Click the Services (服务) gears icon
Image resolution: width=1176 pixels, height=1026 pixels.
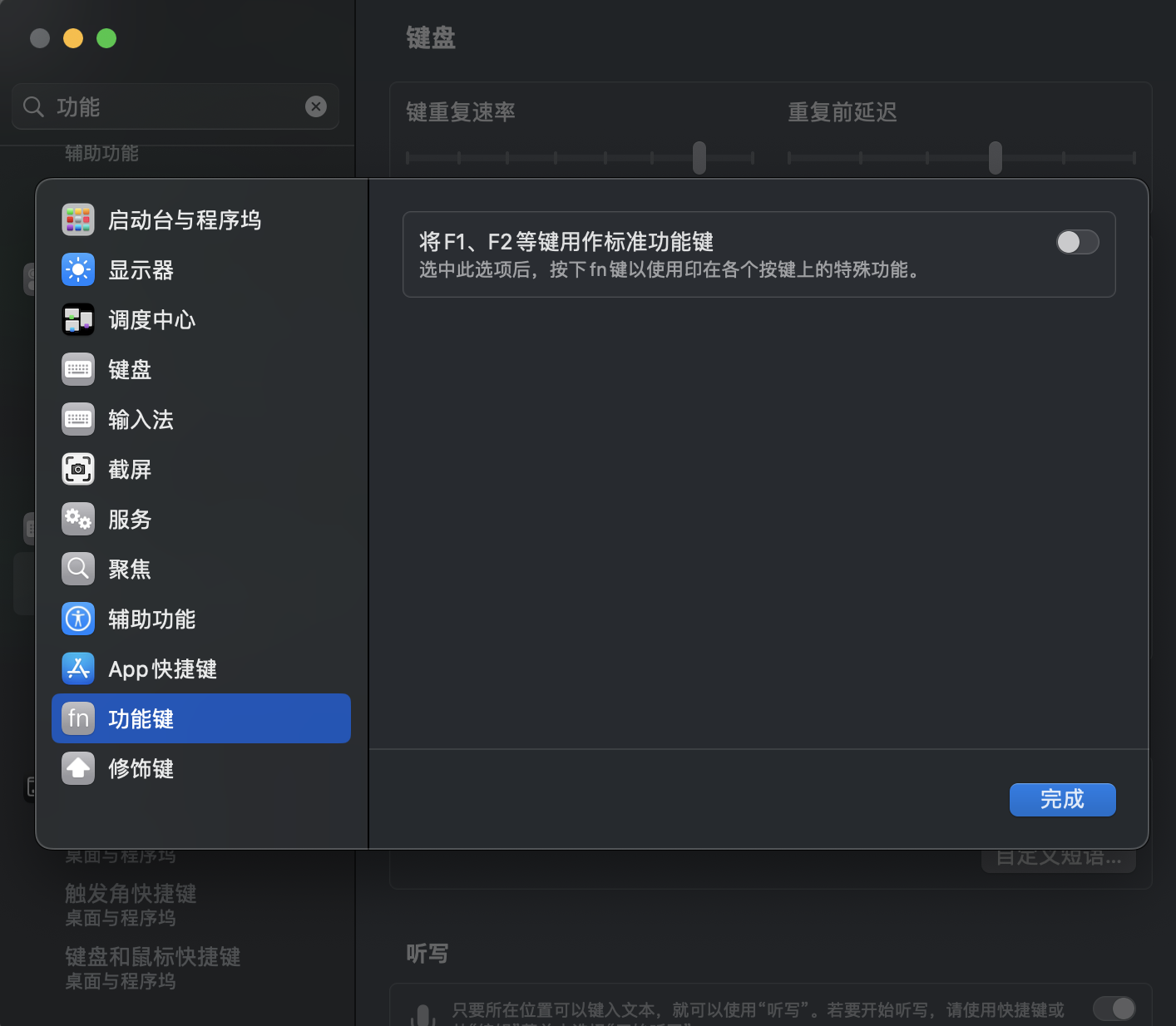click(x=78, y=520)
